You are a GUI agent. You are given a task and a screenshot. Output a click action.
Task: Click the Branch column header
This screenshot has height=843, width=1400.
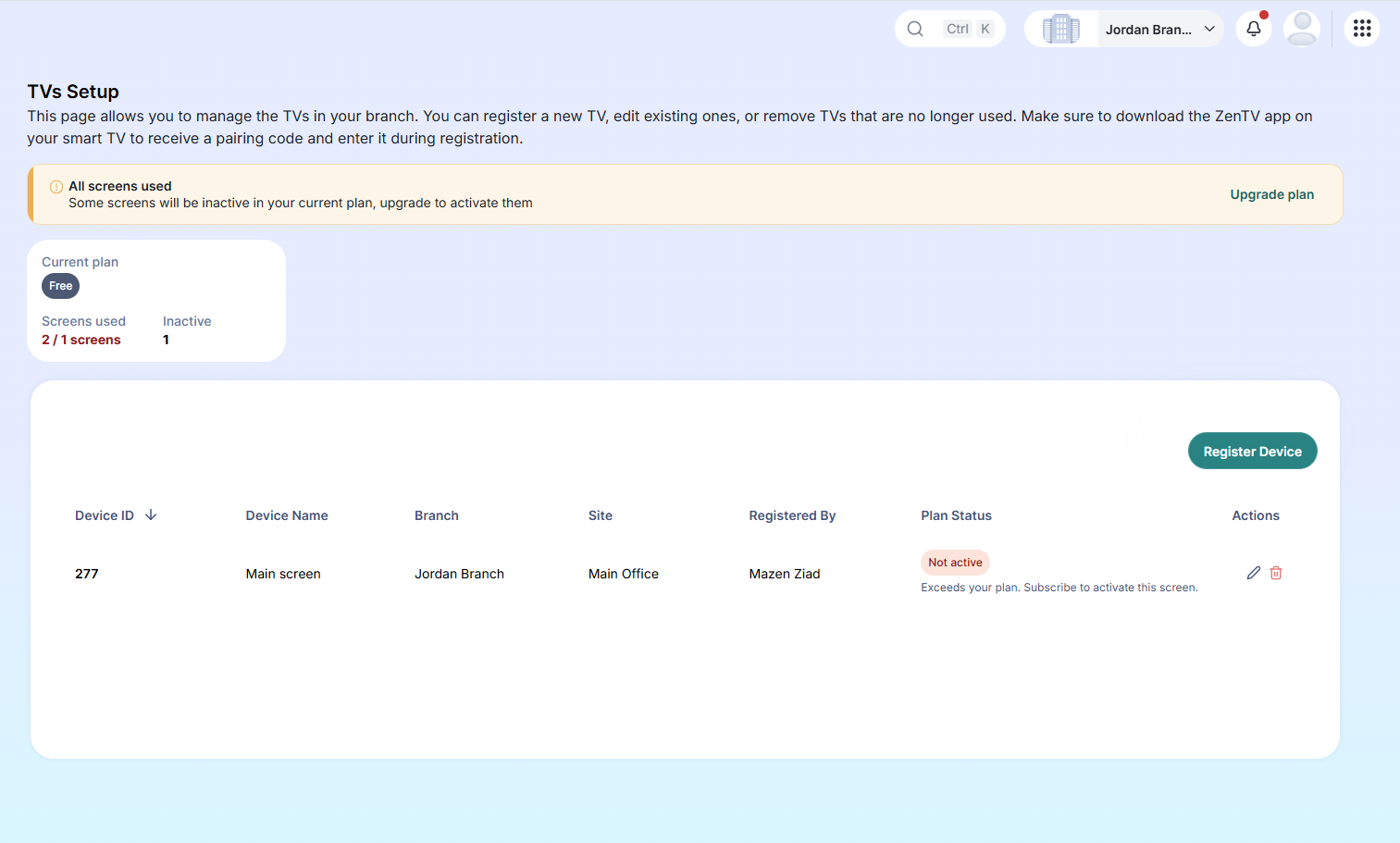[x=437, y=515]
